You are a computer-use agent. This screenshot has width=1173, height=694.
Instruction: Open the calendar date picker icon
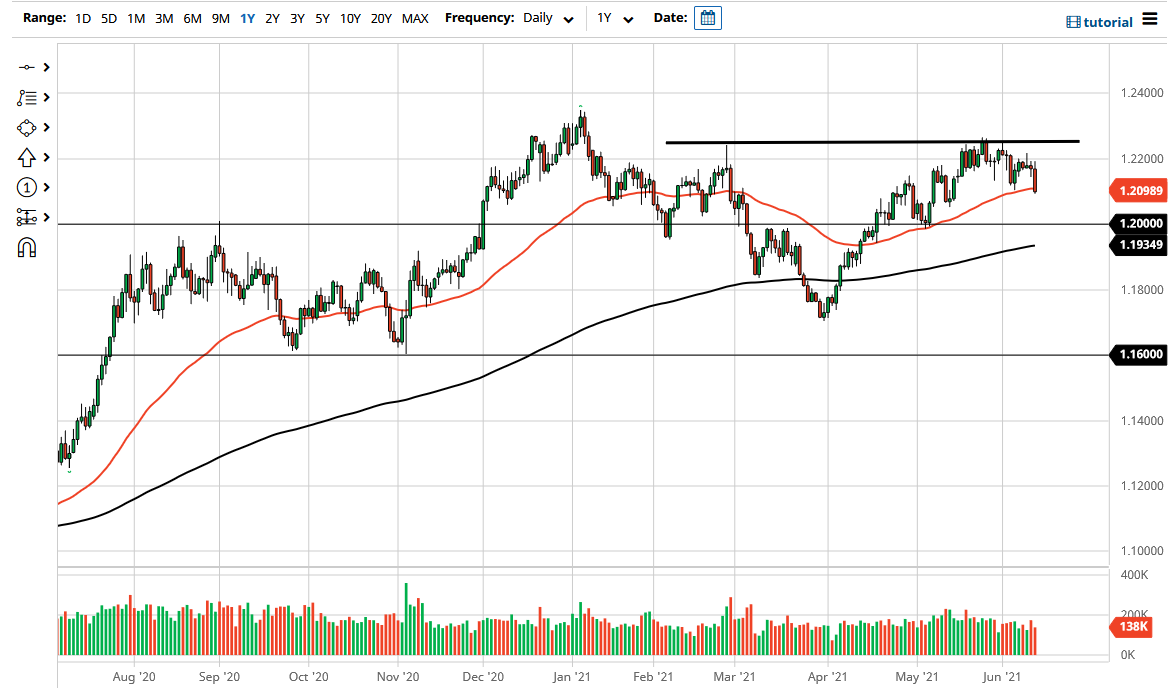pos(708,18)
